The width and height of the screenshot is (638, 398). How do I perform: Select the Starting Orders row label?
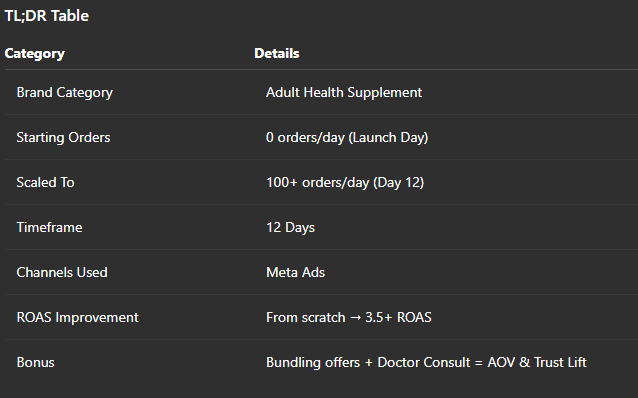click(63, 138)
